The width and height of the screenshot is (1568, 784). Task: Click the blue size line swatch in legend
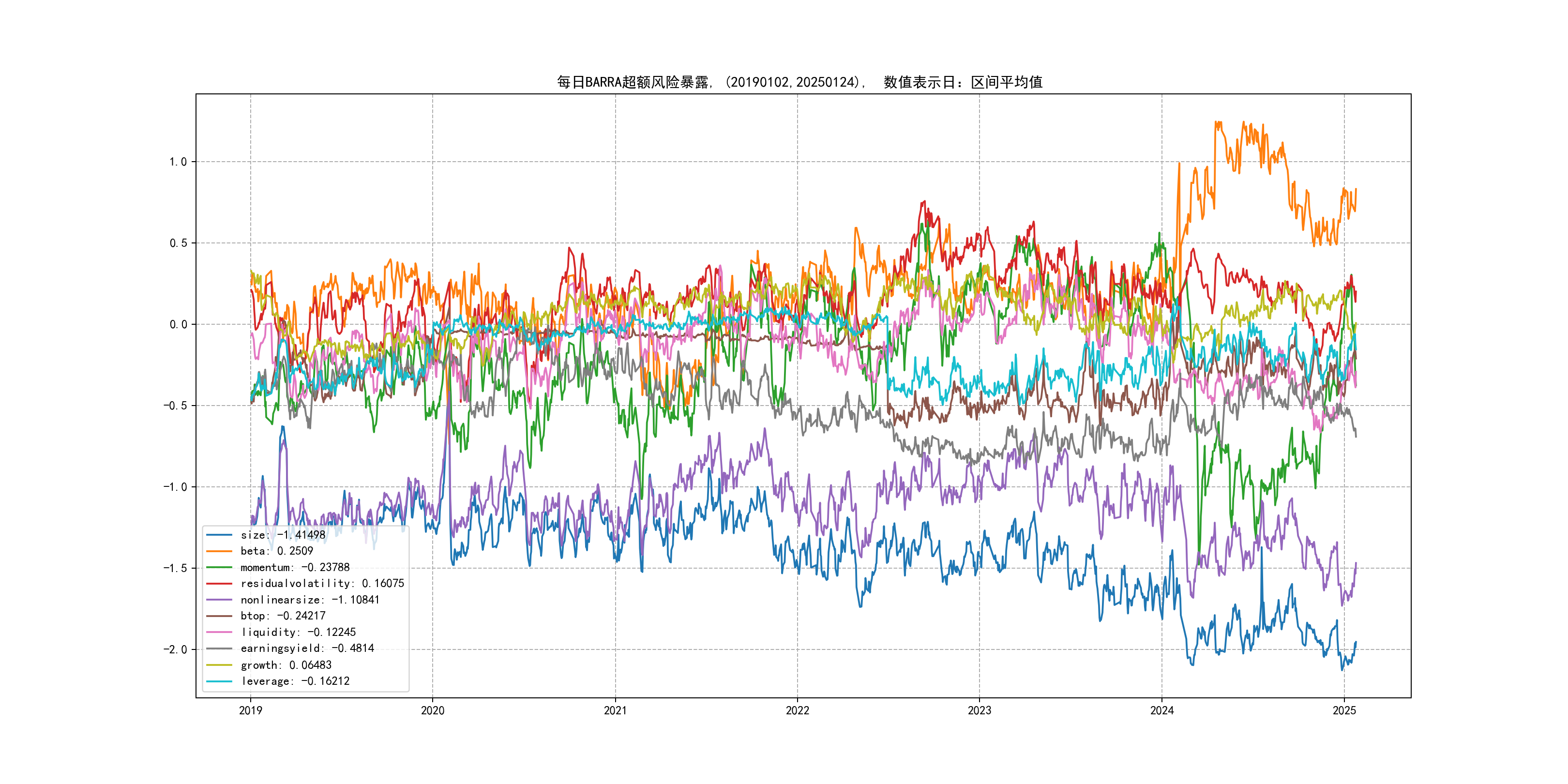(x=219, y=535)
